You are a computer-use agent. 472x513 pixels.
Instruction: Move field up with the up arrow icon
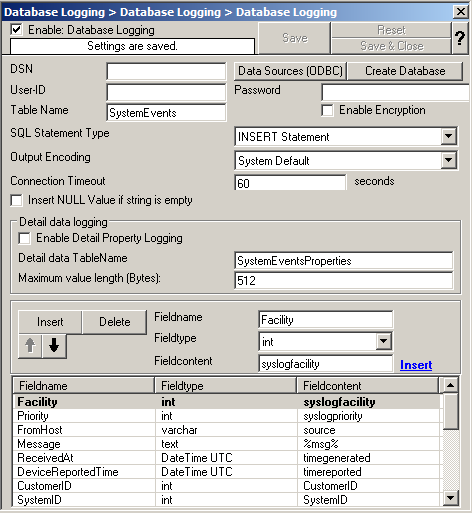tap(30, 345)
